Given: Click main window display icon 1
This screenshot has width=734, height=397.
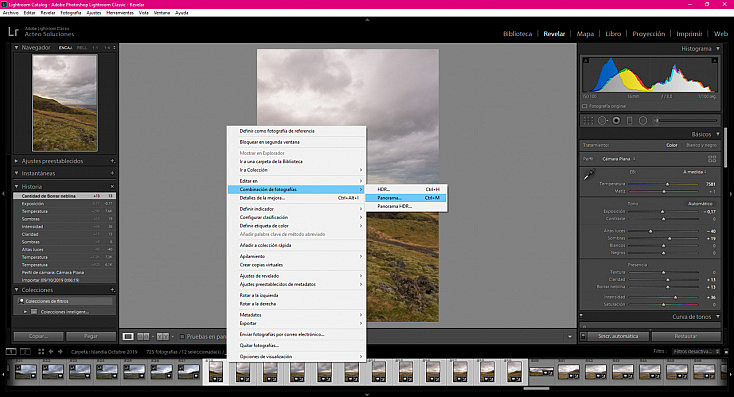Looking at the screenshot, I should tap(11, 351).
